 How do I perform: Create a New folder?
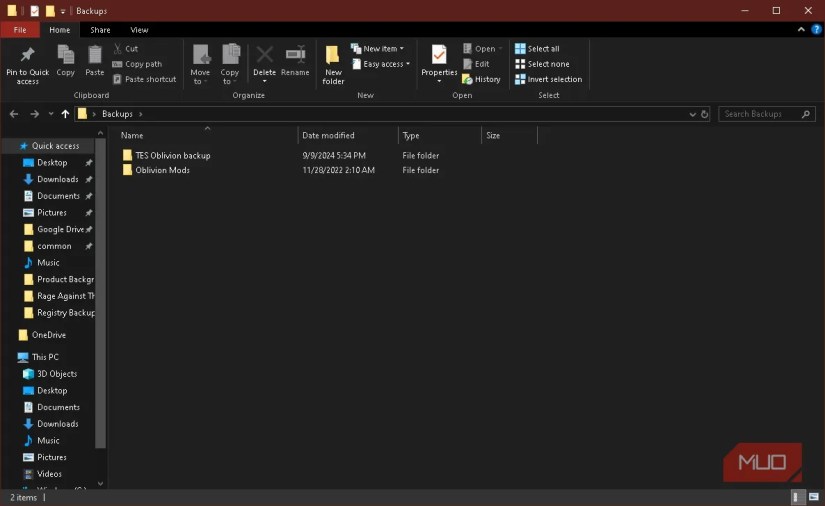coord(333,64)
